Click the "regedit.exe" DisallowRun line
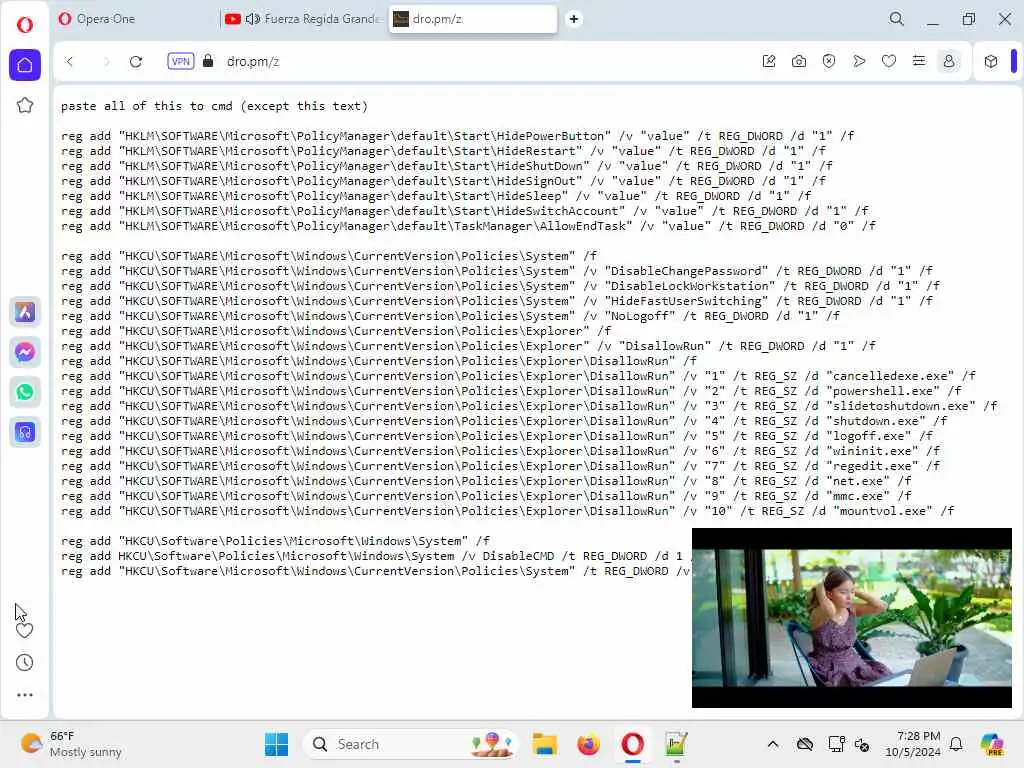 (x=500, y=466)
